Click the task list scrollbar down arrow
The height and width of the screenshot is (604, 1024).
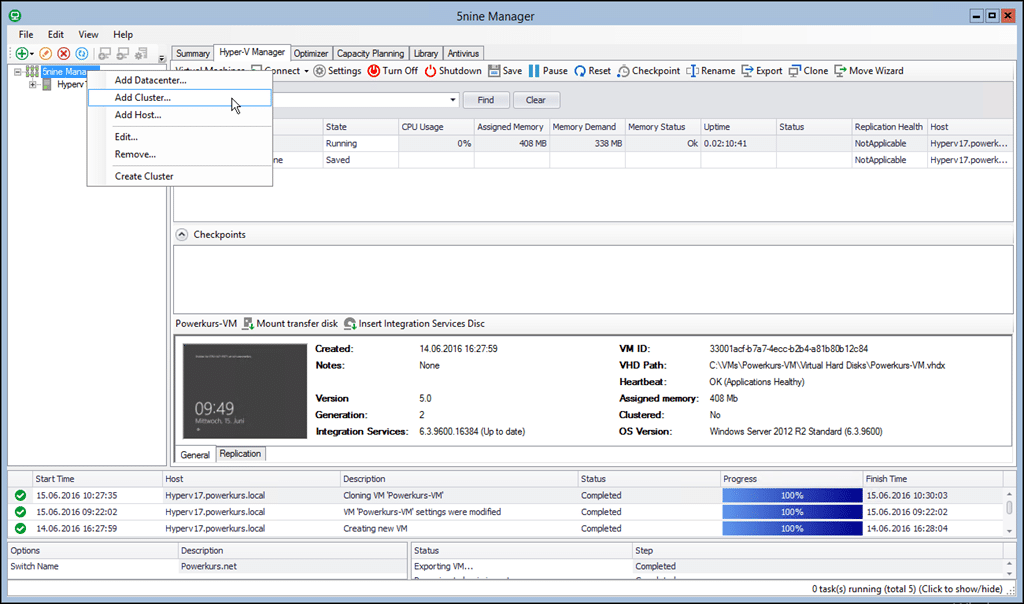click(x=1009, y=531)
